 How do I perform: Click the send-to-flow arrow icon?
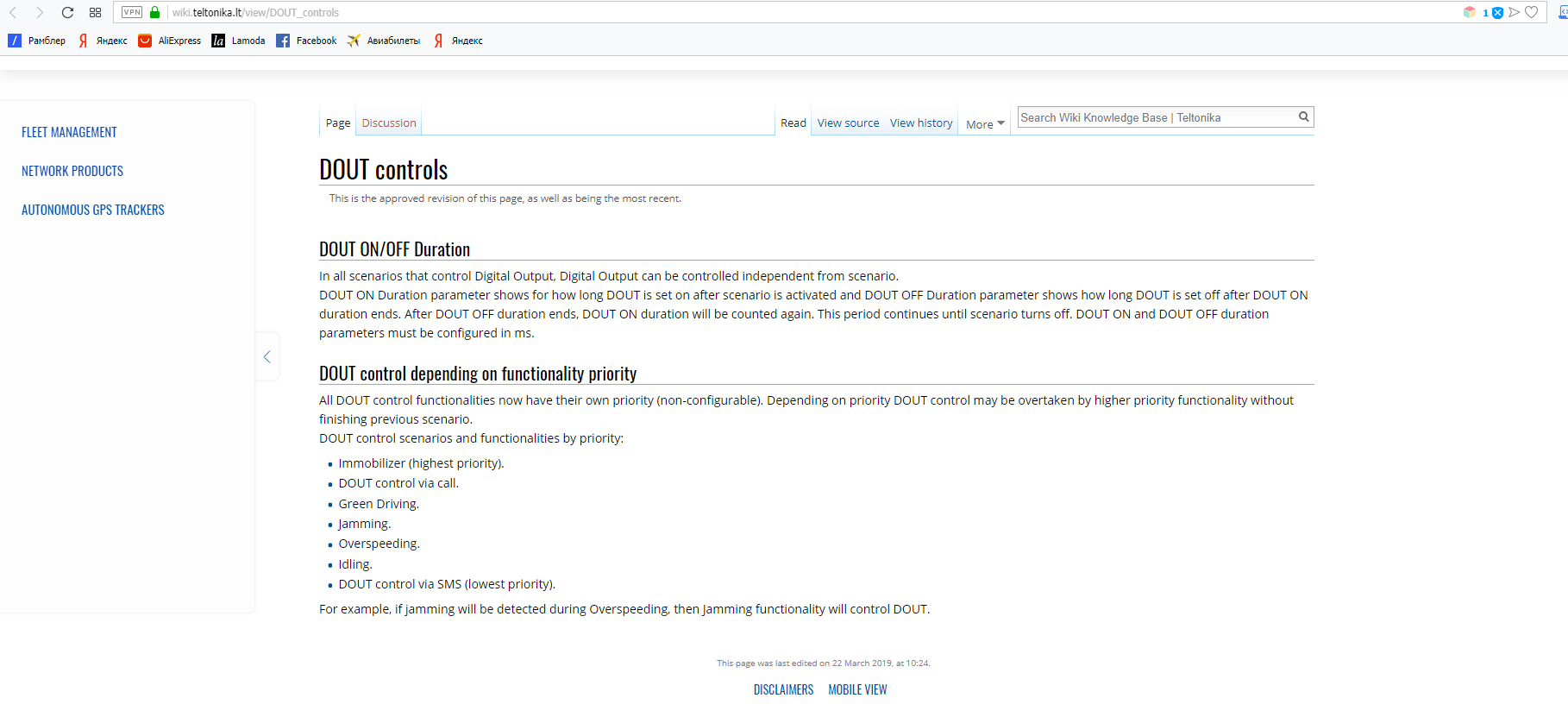pyautogui.click(x=1514, y=12)
